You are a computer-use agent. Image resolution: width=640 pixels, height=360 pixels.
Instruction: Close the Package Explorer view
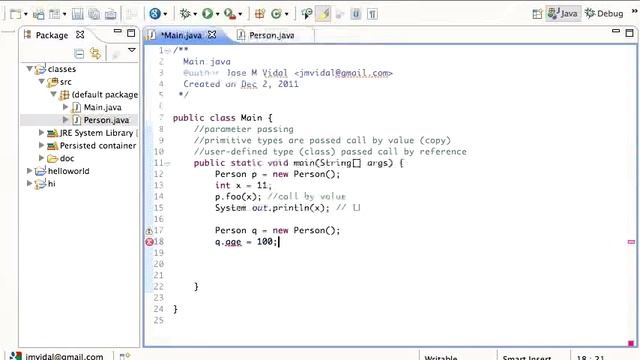(x=80, y=35)
